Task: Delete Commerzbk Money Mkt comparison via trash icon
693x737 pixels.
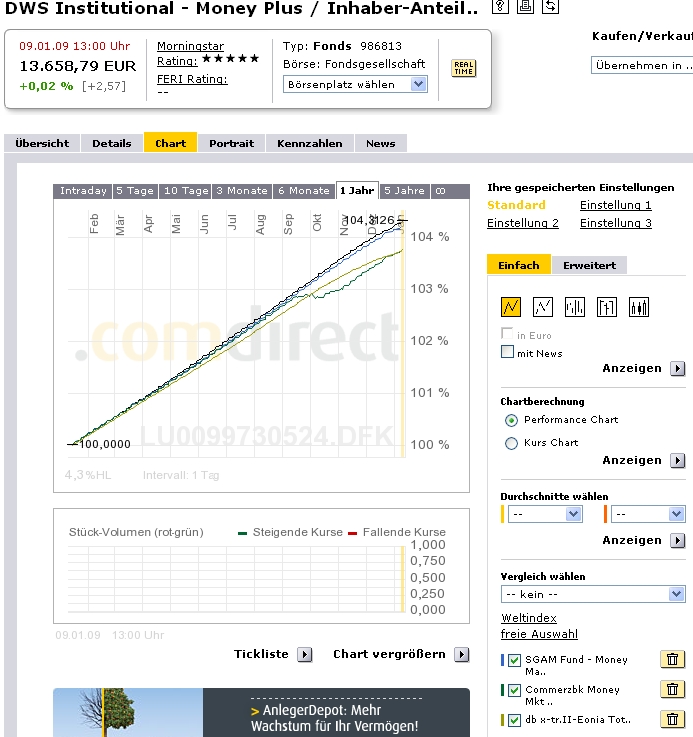Action: pos(672,690)
